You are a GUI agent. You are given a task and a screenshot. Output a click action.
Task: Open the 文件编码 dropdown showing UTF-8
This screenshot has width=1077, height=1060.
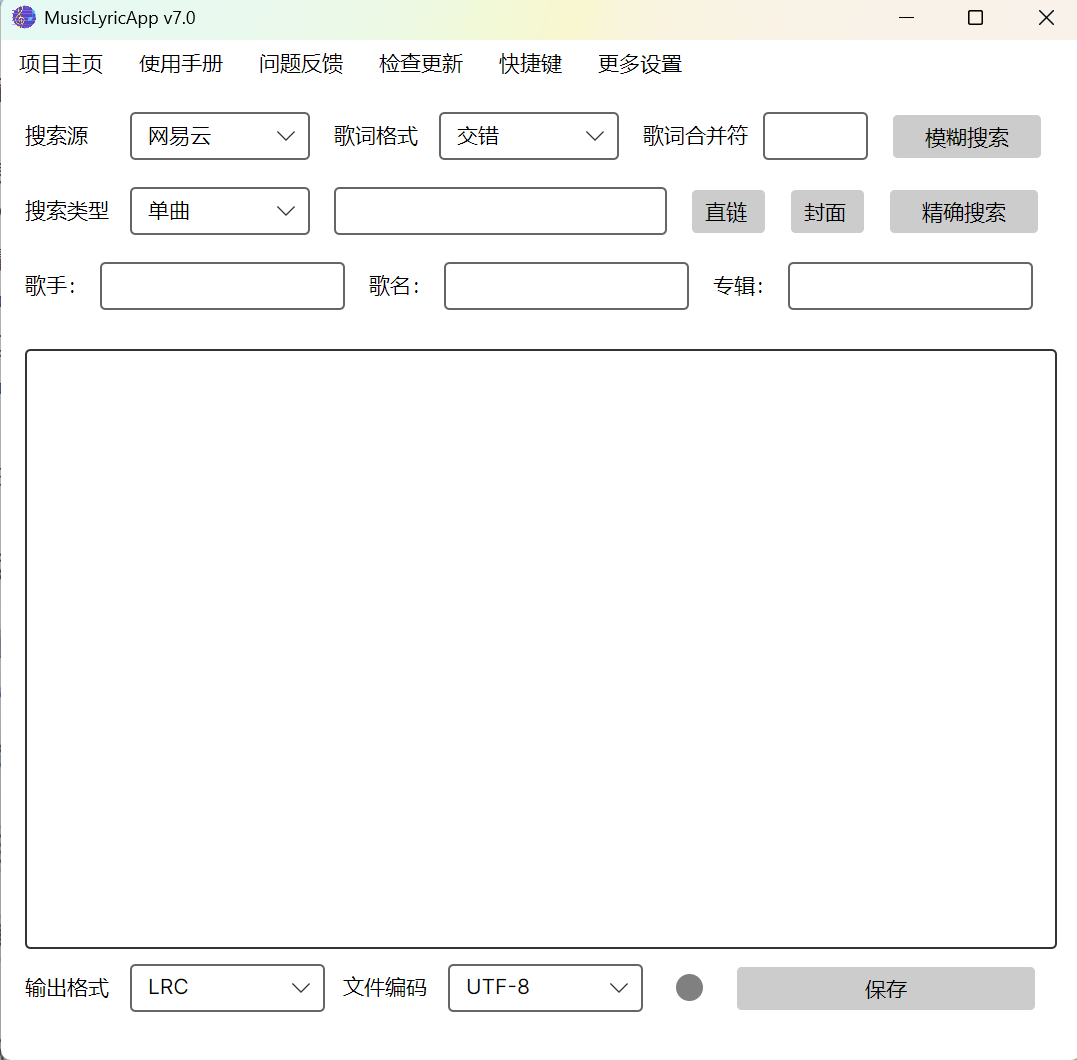click(x=545, y=988)
